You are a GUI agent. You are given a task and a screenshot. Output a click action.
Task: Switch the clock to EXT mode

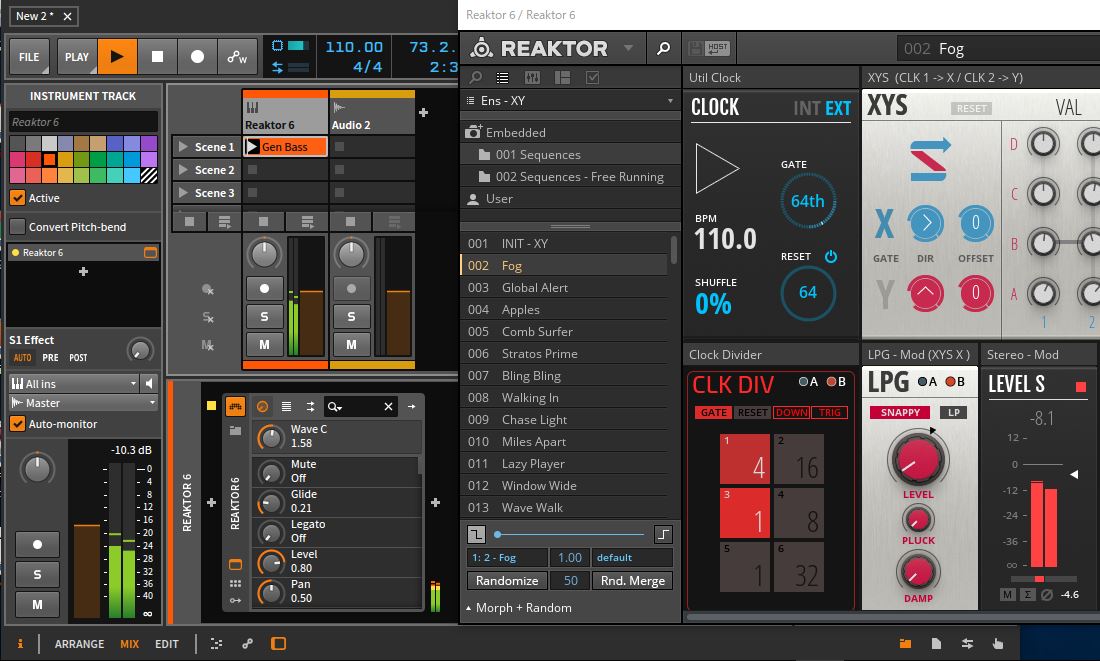point(838,108)
